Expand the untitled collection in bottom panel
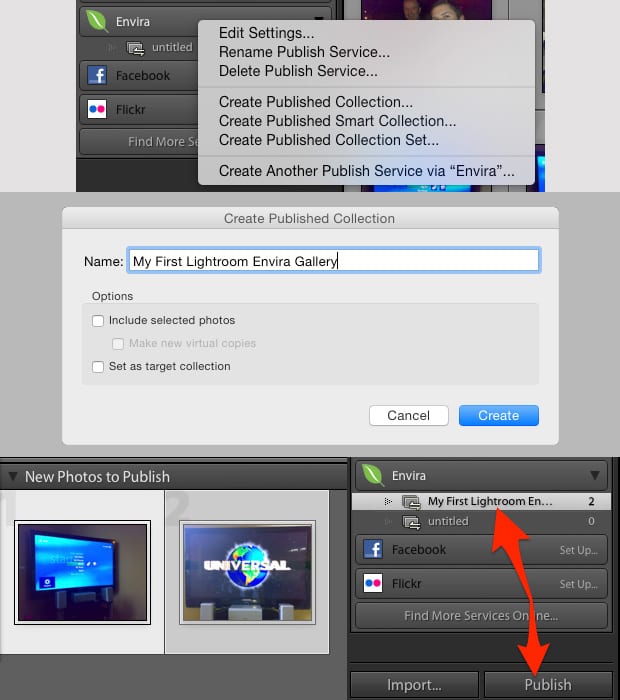This screenshot has width=620, height=700. pyautogui.click(x=387, y=521)
